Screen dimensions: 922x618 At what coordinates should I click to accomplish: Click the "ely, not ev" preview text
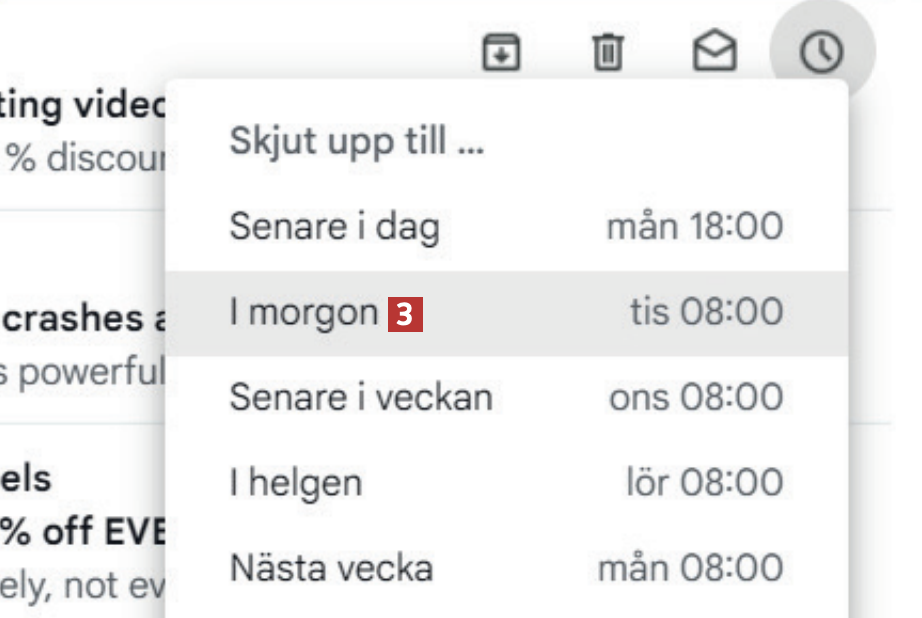click(x=82, y=582)
